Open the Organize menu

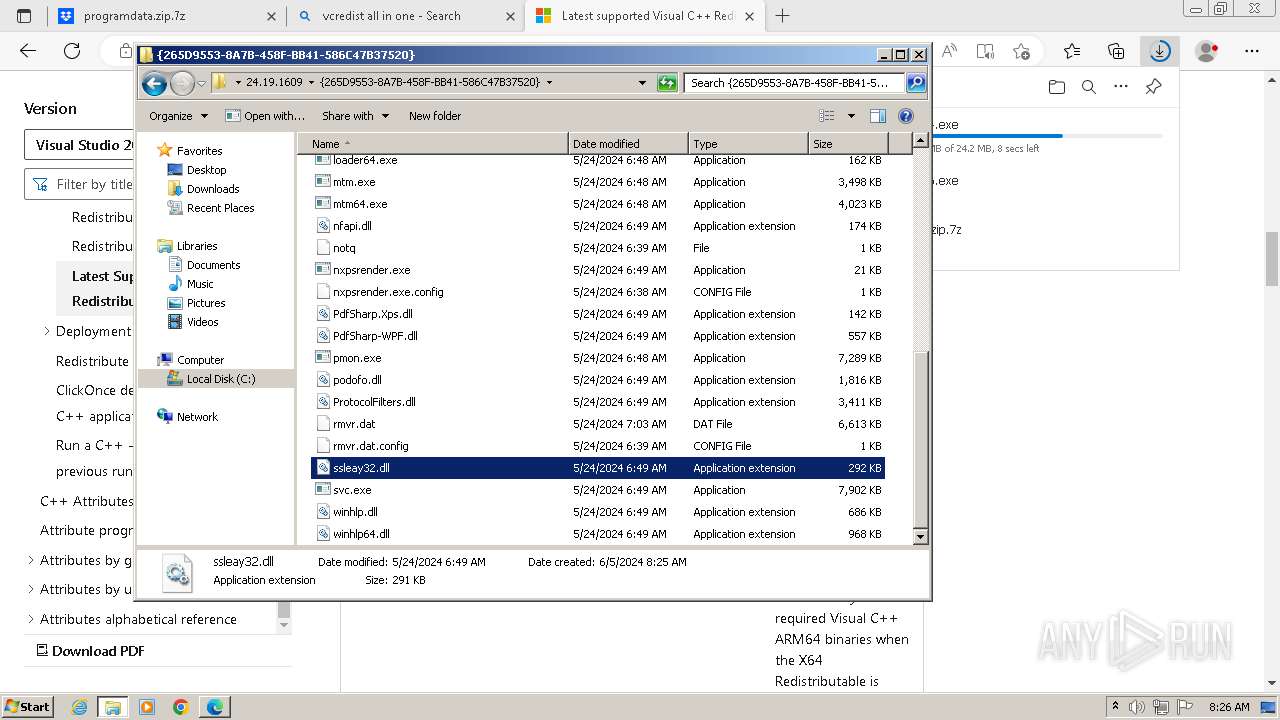click(178, 116)
